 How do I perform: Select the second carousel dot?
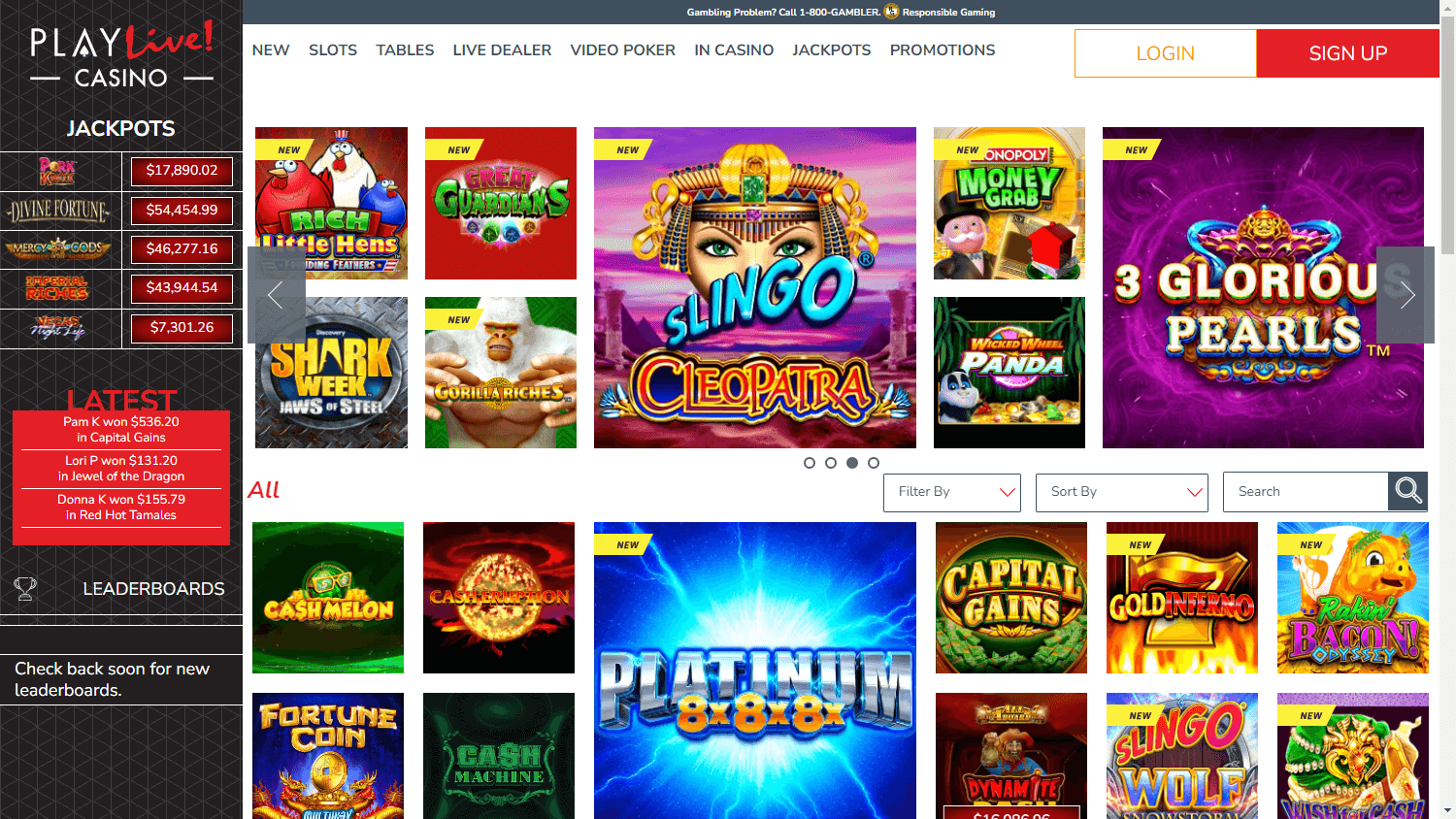tap(831, 463)
